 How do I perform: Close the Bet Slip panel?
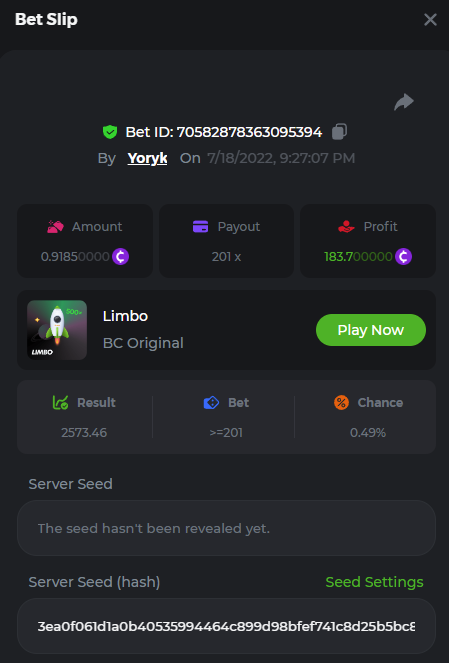430,19
